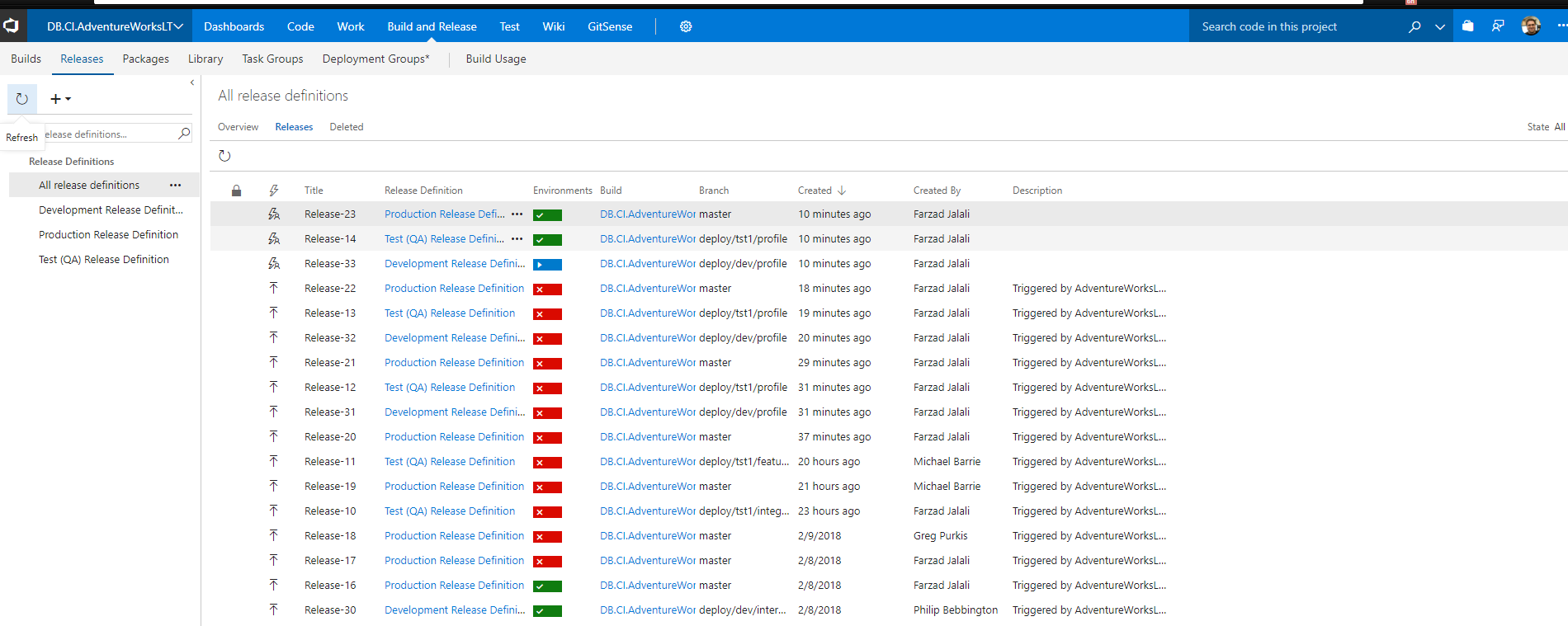Switch to the Overview tab

click(x=238, y=127)
